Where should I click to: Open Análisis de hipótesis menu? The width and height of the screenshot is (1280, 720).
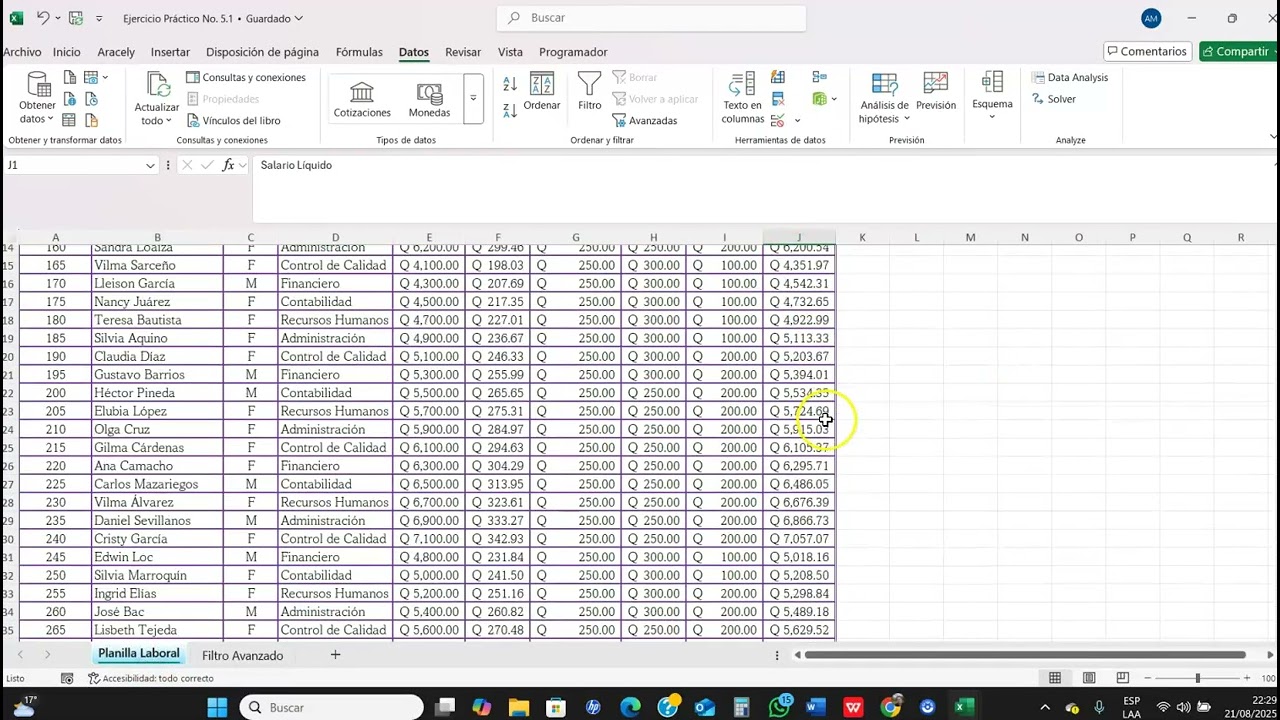click(x=885, y=99)
